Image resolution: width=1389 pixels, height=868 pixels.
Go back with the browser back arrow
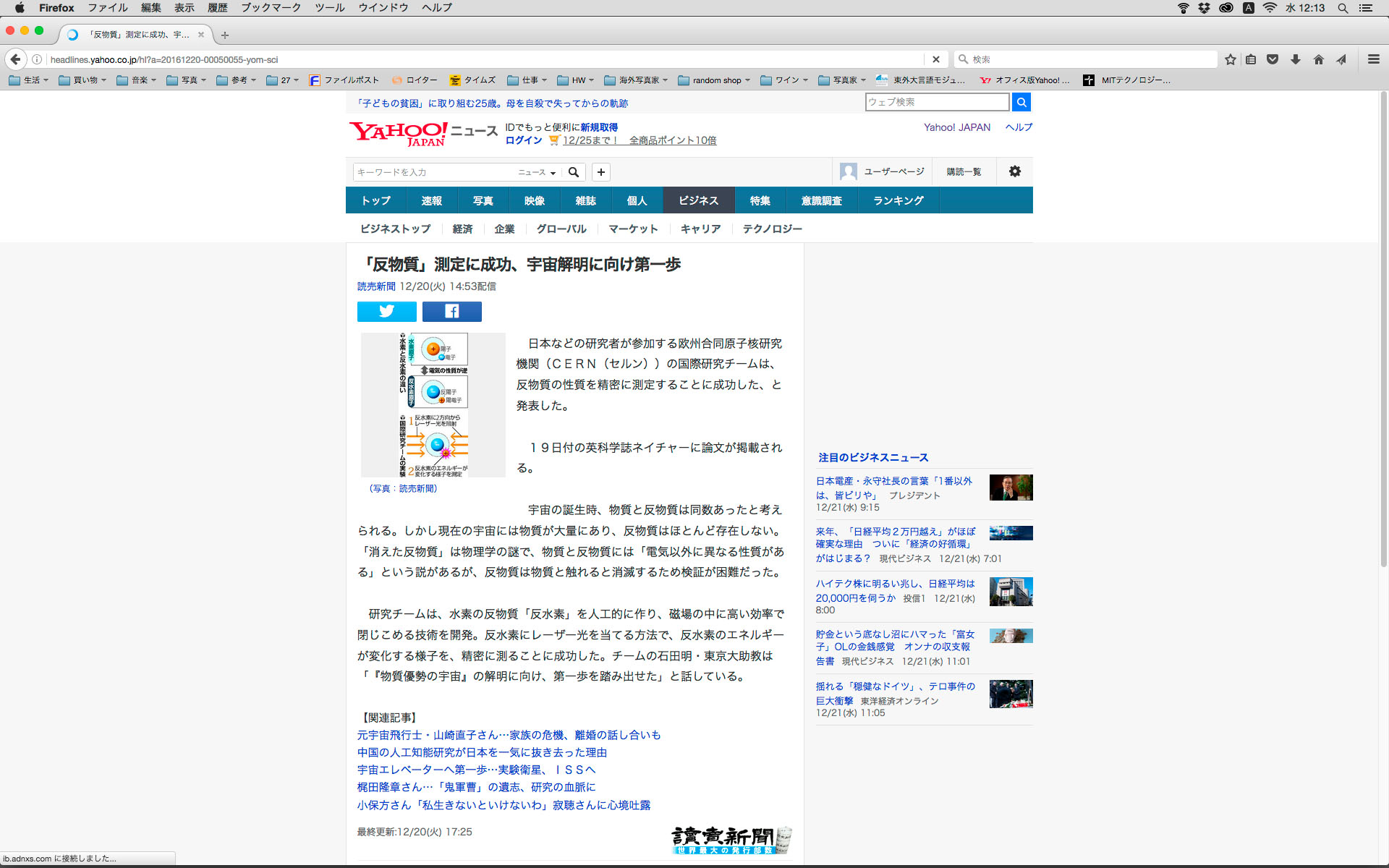pyautogui.click(x=15, y=59)
